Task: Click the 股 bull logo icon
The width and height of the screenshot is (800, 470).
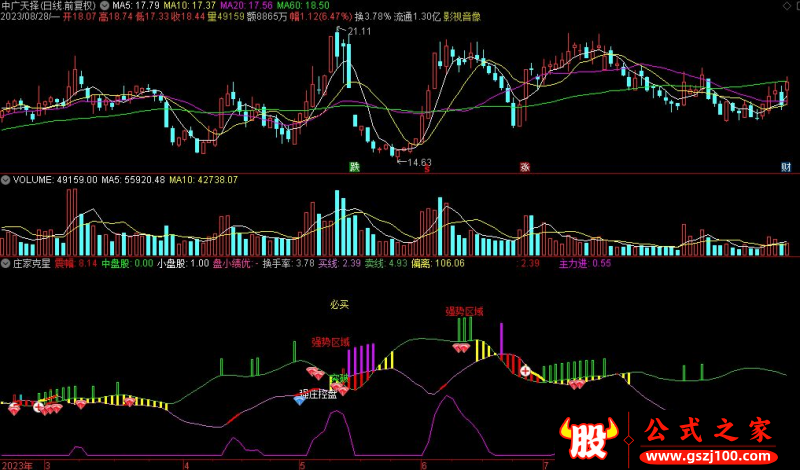Action: pyautogui.click(x=588, y=438)
